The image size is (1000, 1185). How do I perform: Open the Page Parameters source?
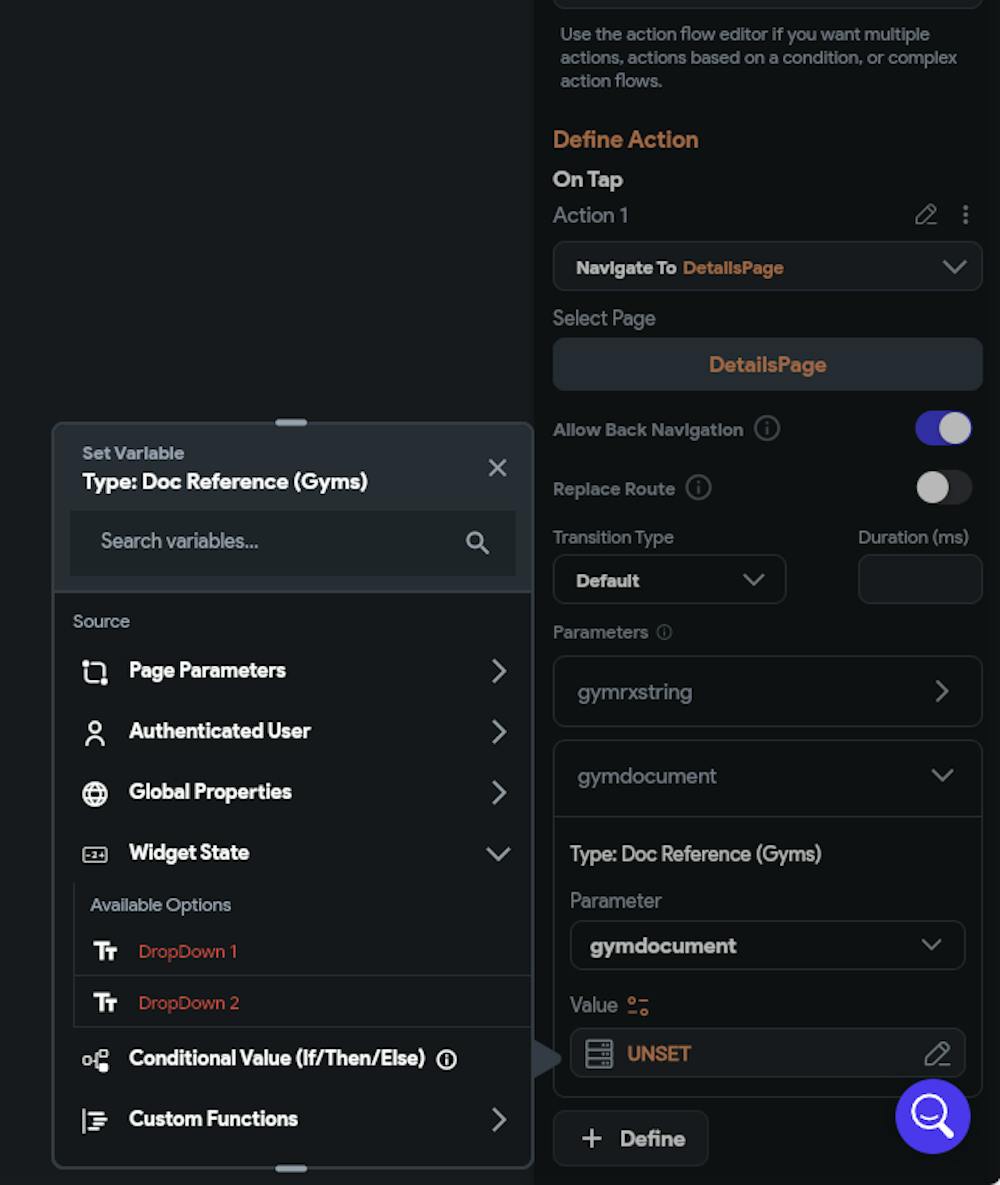click(x=292, y=671)
